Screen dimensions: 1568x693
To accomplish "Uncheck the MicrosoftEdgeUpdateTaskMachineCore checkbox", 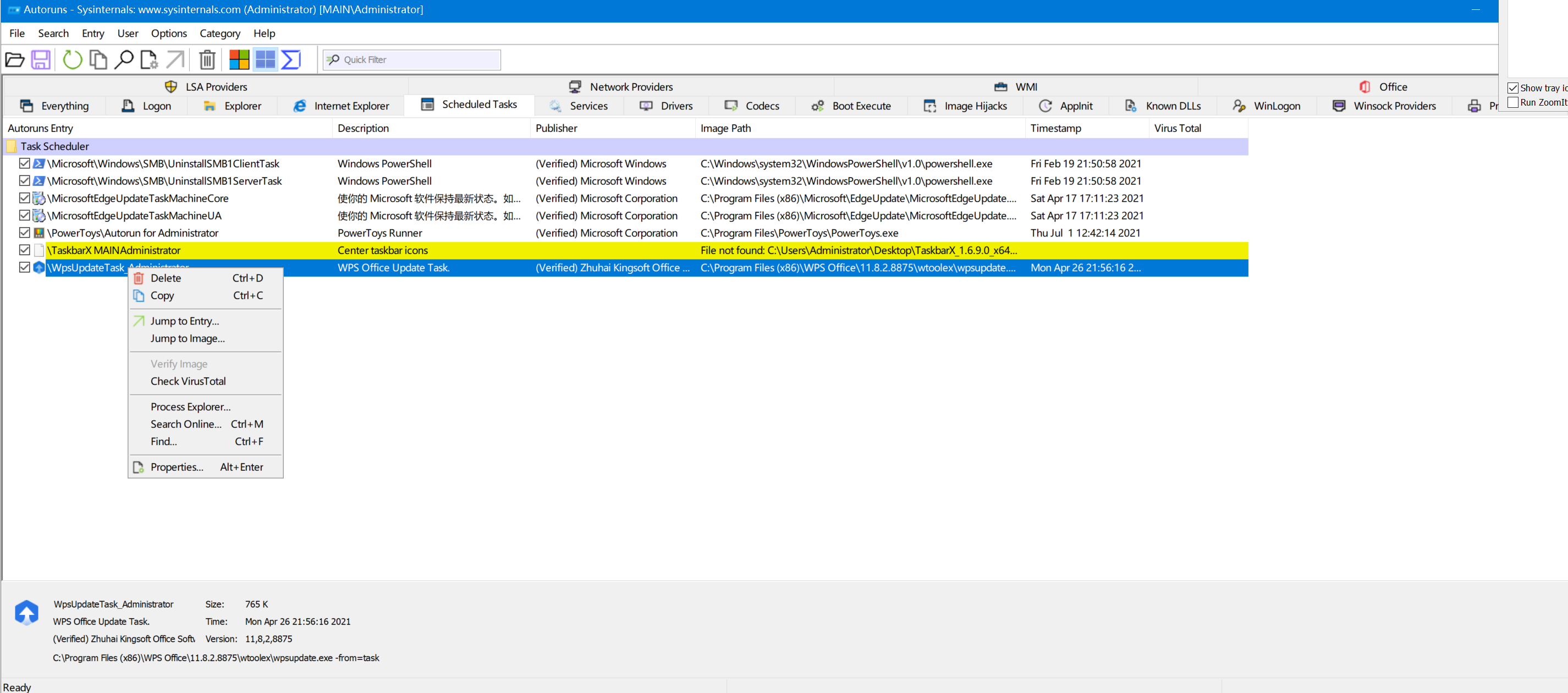I will [24, 198].
